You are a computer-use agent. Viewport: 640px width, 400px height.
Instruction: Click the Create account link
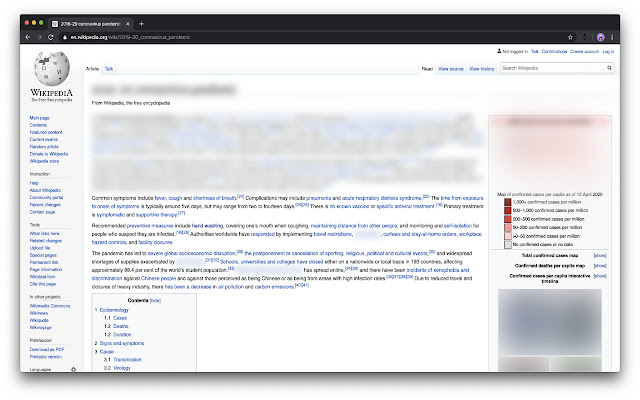584,51
